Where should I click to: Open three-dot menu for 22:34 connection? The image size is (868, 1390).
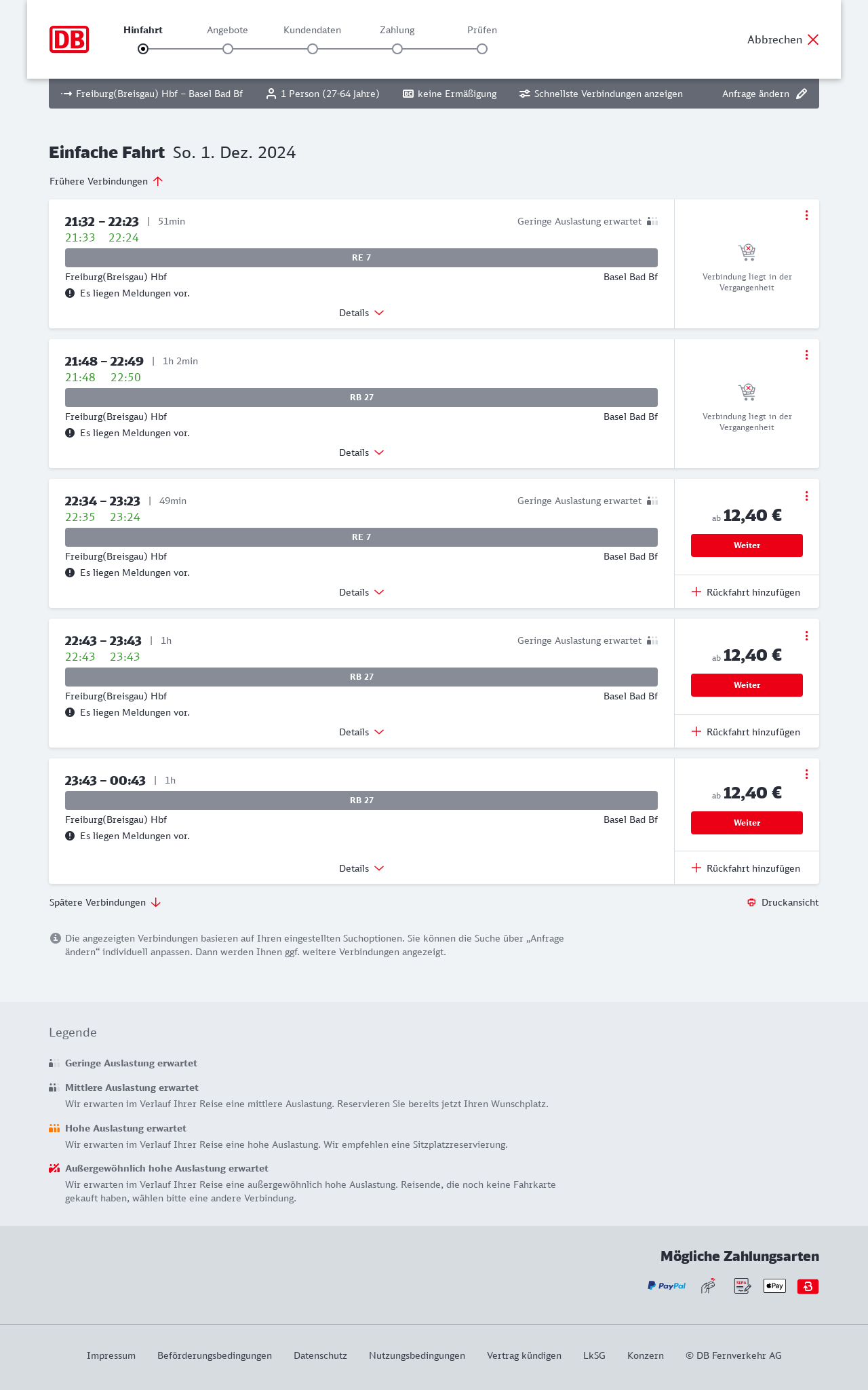[806, 496]
